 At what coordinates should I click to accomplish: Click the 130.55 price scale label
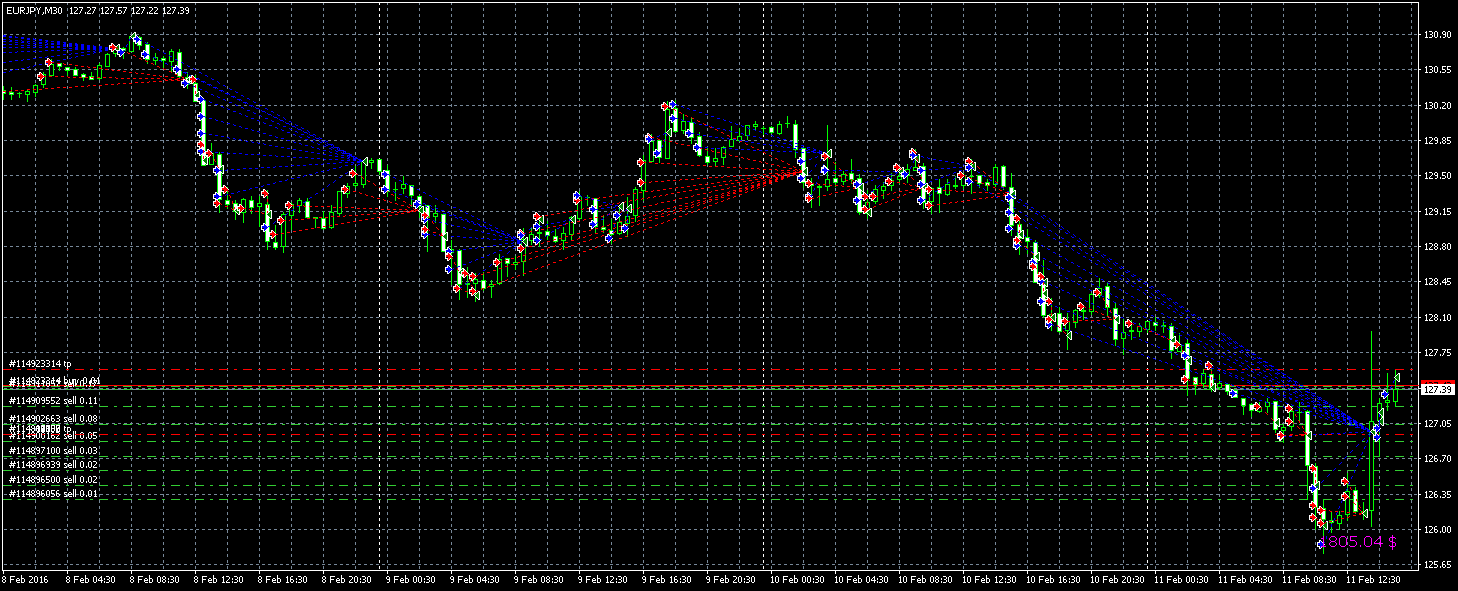(1438, 70)
